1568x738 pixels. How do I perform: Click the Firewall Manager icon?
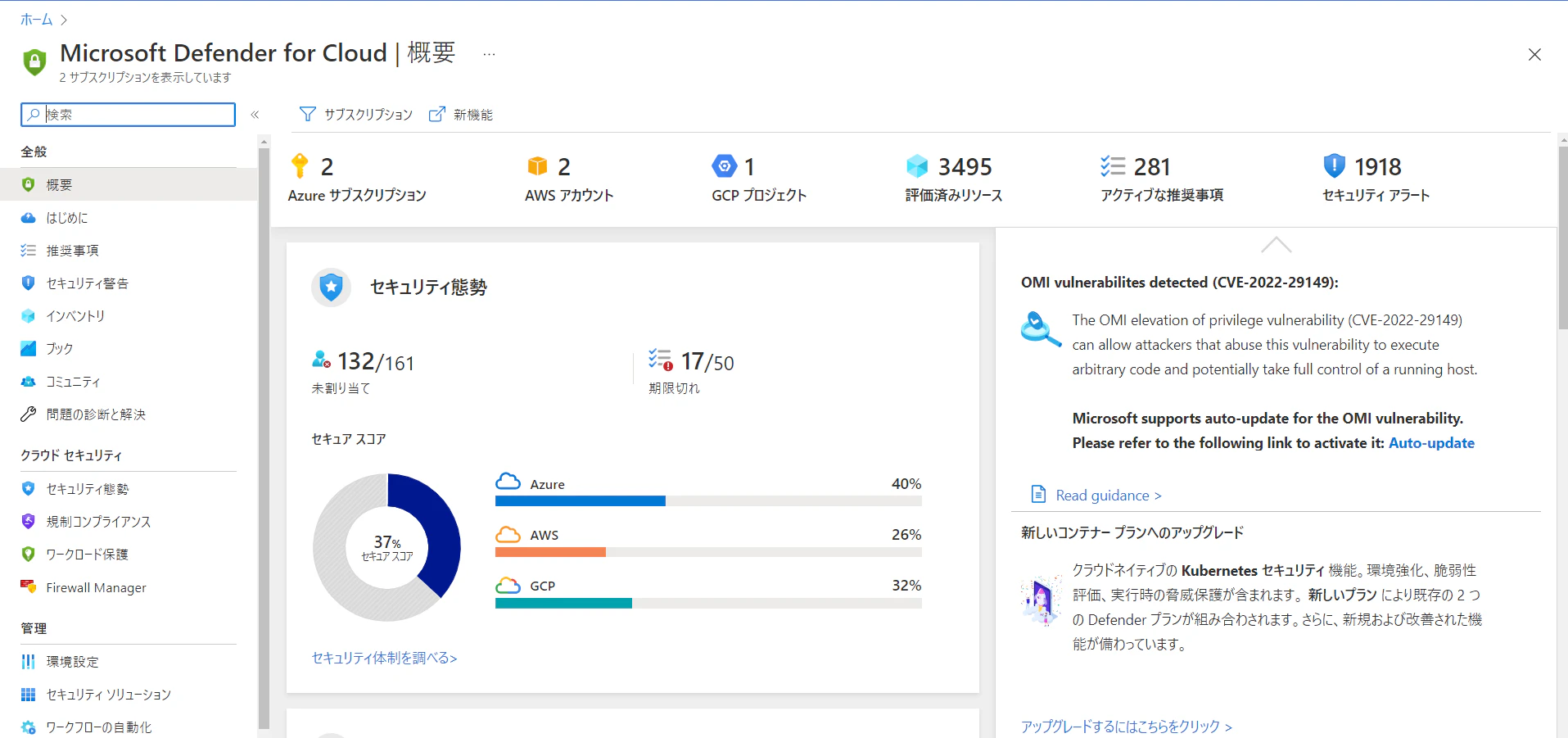coord(28,586)
